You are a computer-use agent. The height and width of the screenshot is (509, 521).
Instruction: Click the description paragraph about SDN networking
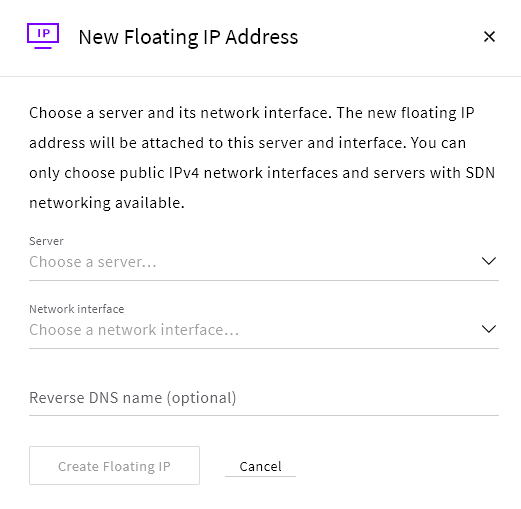[262, 158]
